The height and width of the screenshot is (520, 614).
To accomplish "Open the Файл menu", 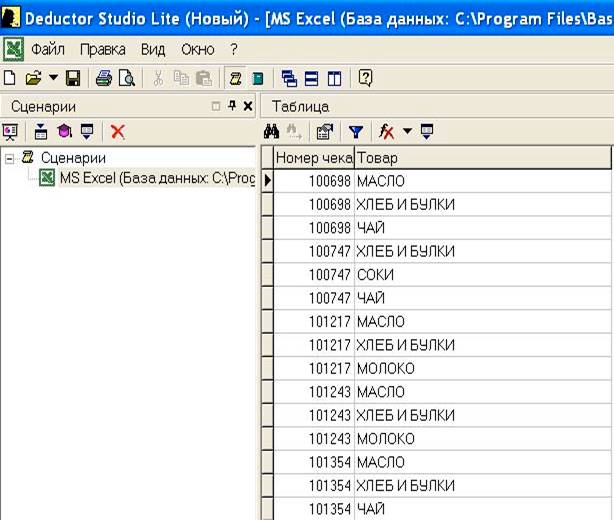I will point(48,50).
